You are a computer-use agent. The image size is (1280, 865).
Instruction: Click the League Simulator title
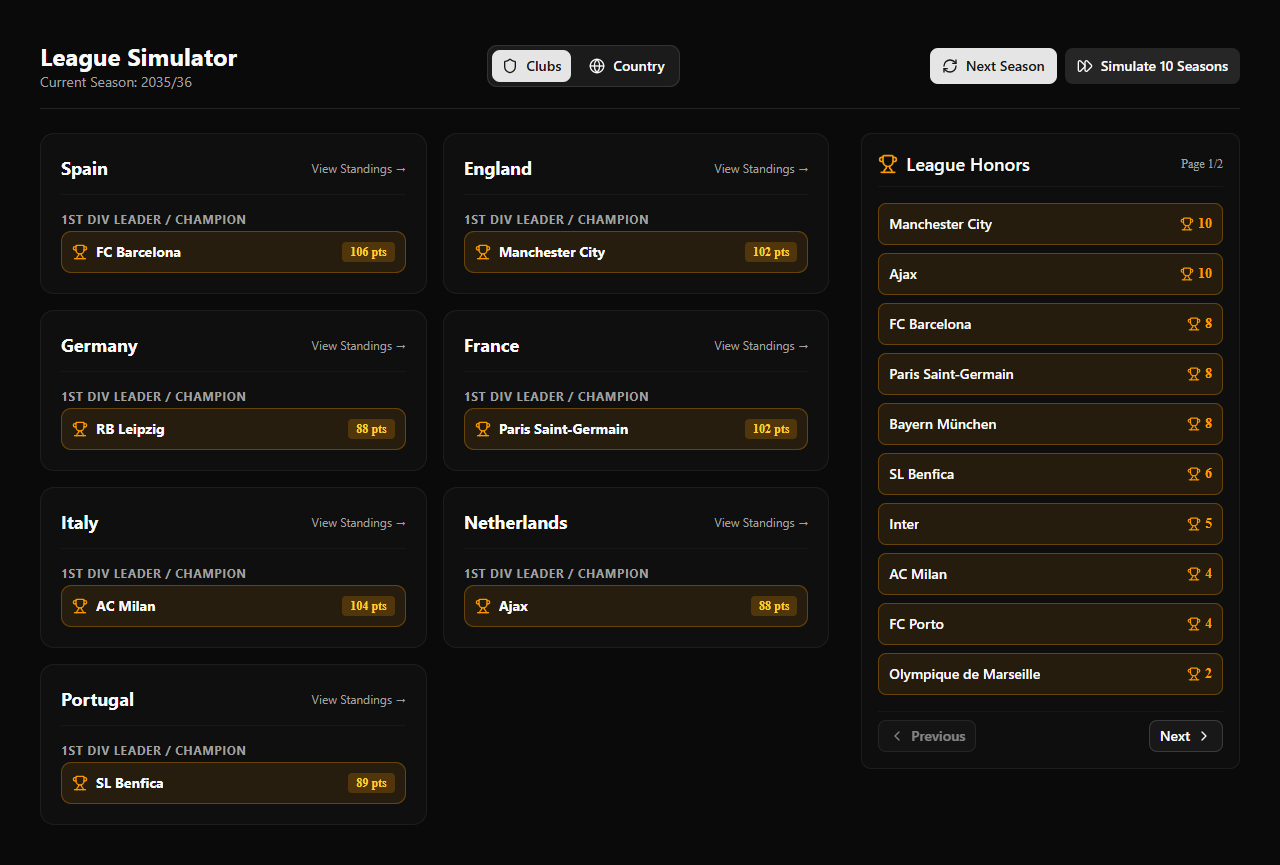pos(139,57)
